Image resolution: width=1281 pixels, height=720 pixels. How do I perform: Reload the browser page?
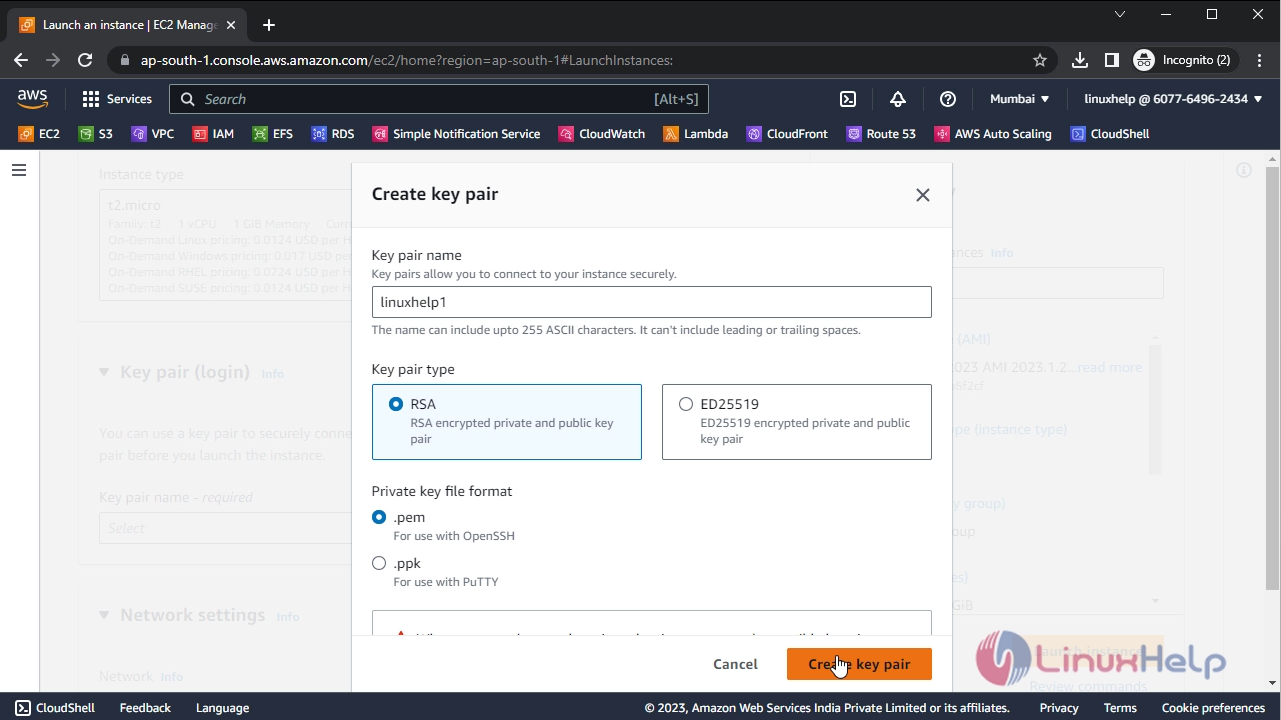point(85,60)
